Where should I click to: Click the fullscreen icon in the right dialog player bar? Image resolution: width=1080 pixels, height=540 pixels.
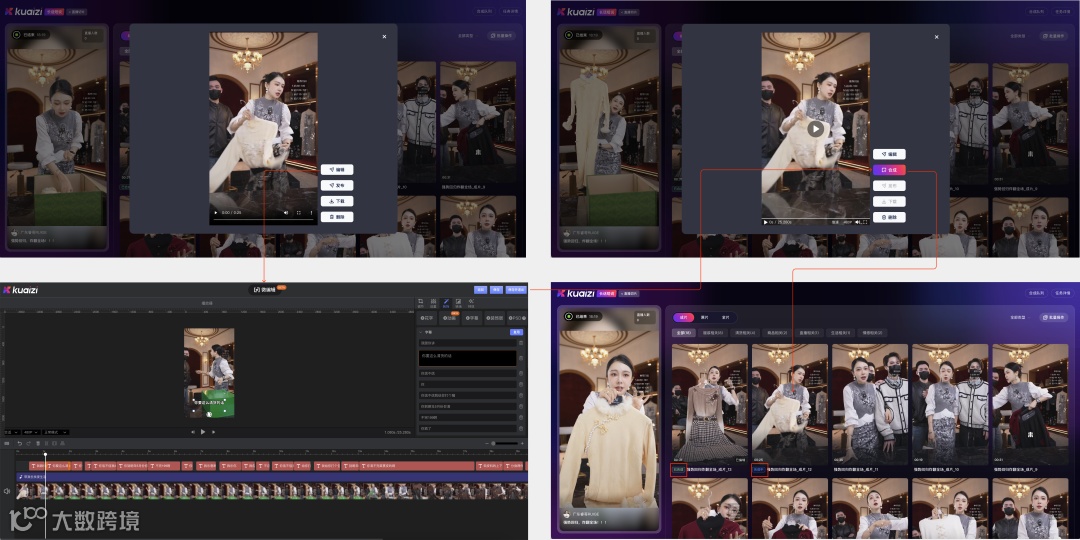tap(864, 222)
